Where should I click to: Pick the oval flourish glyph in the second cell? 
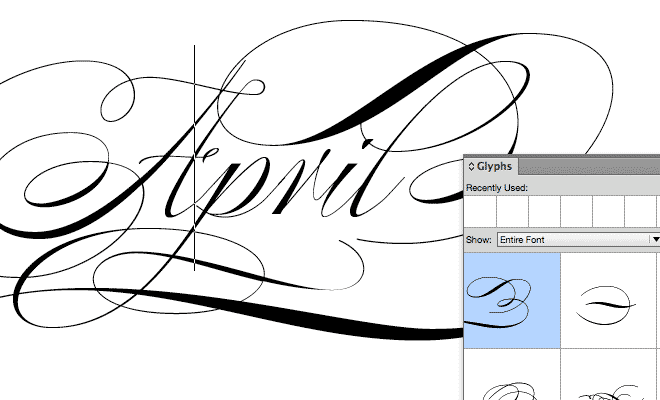tap(608, 301)
